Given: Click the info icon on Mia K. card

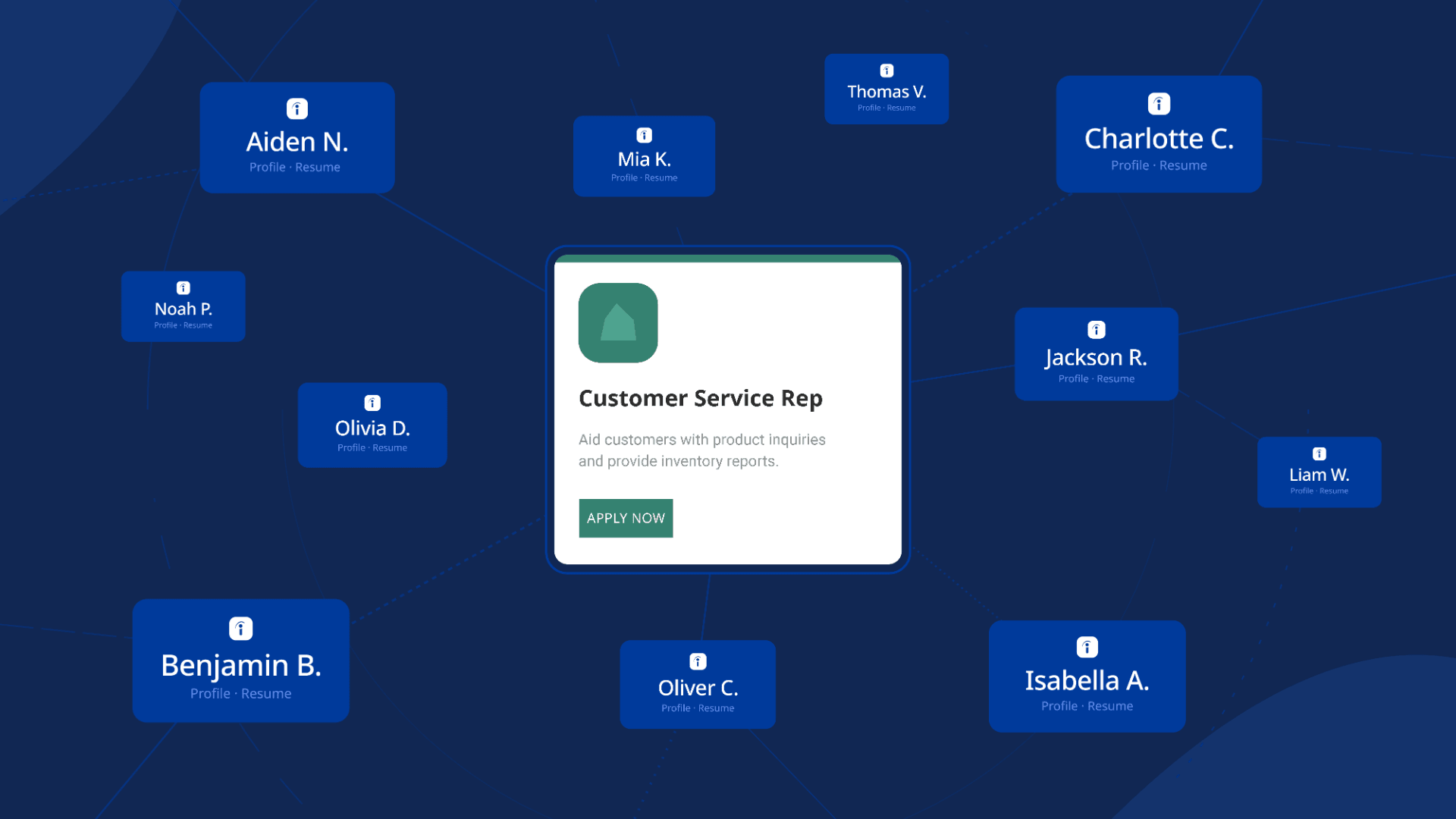Looking at the screenshot, I should (644, 135).
